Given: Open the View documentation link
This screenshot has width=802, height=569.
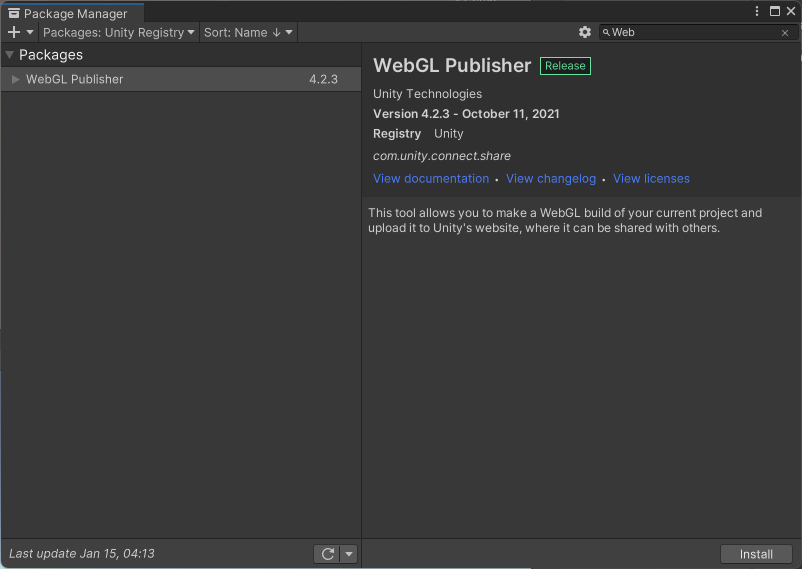Looking at the screenshot, I should pos(431,179).
